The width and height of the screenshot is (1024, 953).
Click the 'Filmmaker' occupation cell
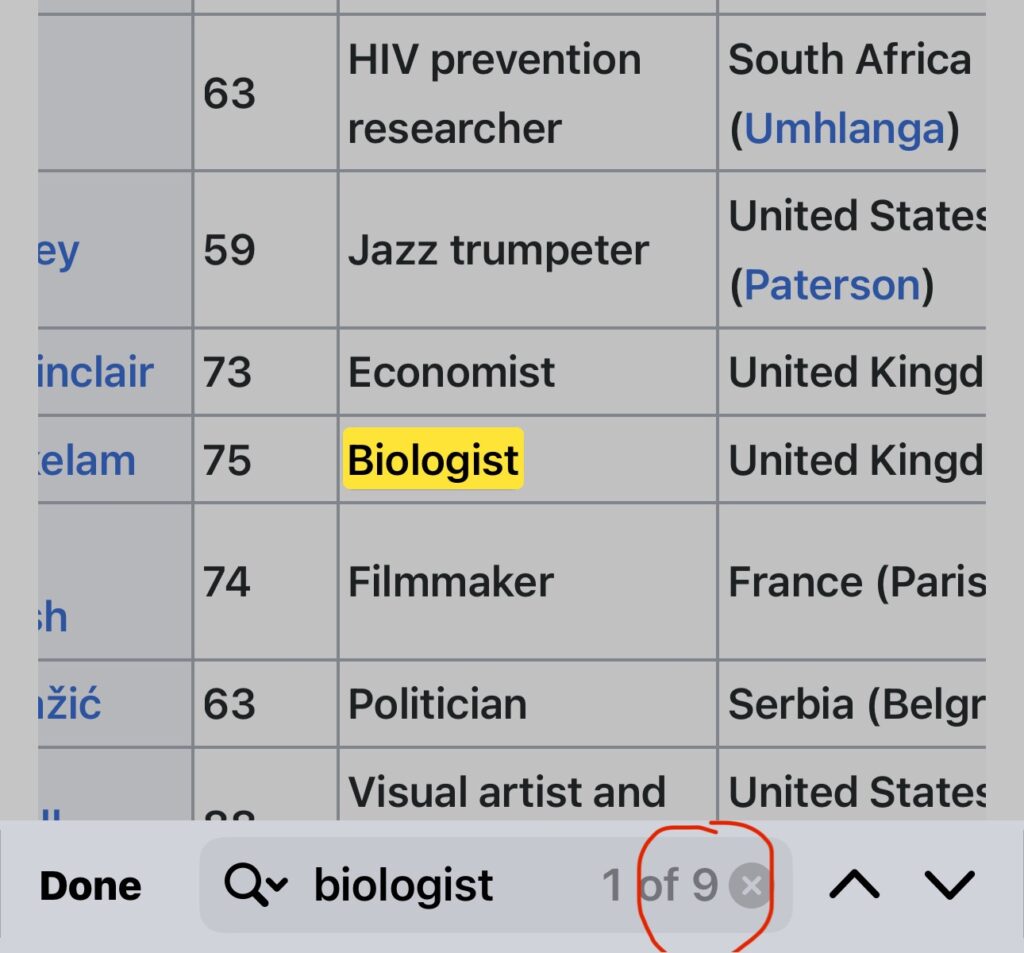pos(450,582)
